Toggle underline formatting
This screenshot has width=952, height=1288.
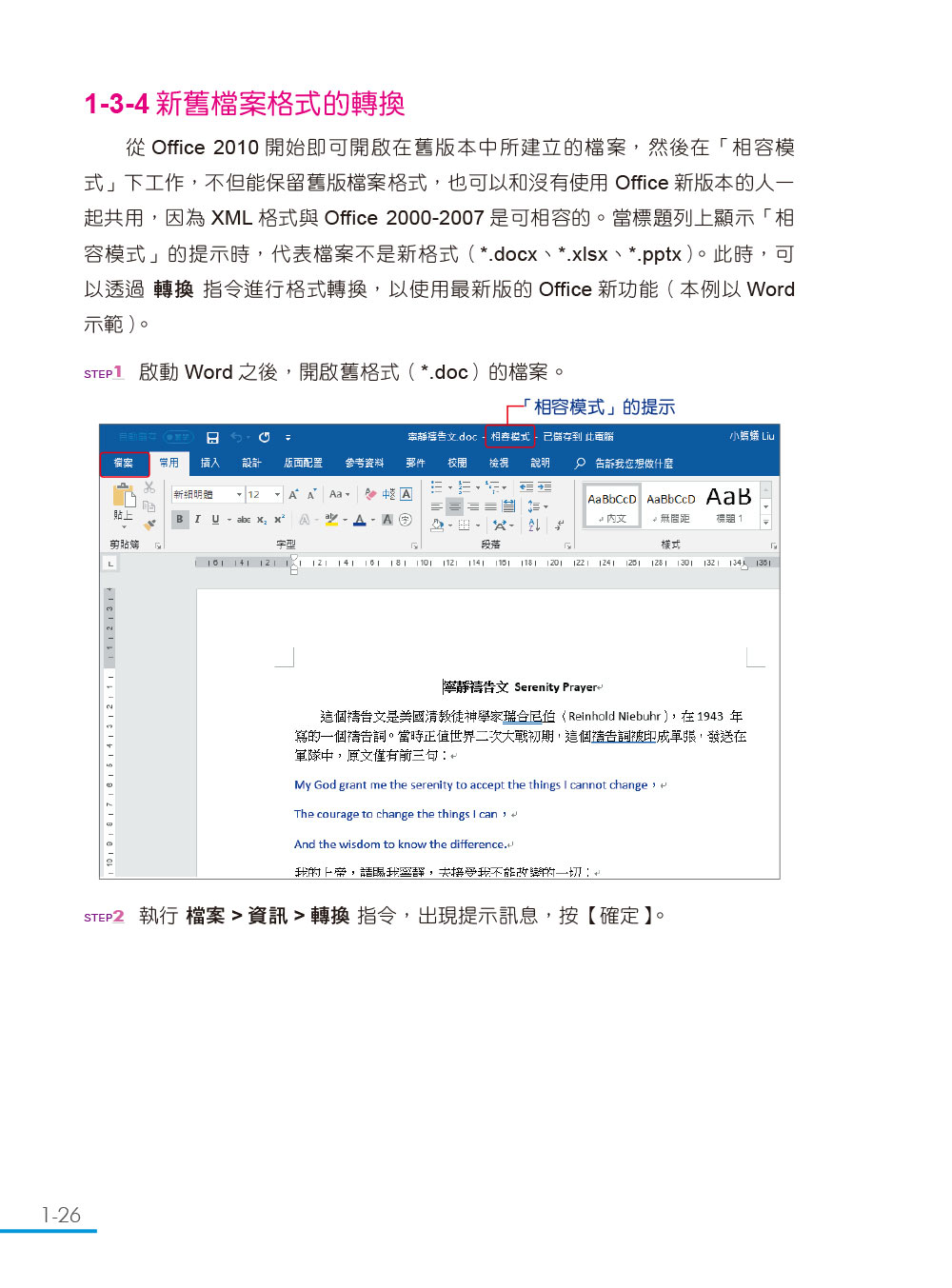(215, 518)
